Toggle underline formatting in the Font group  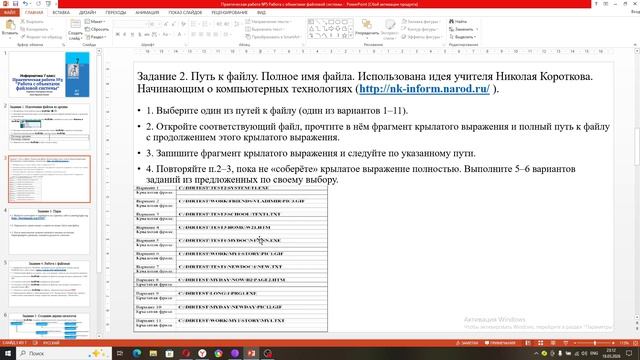click(132, 35)
